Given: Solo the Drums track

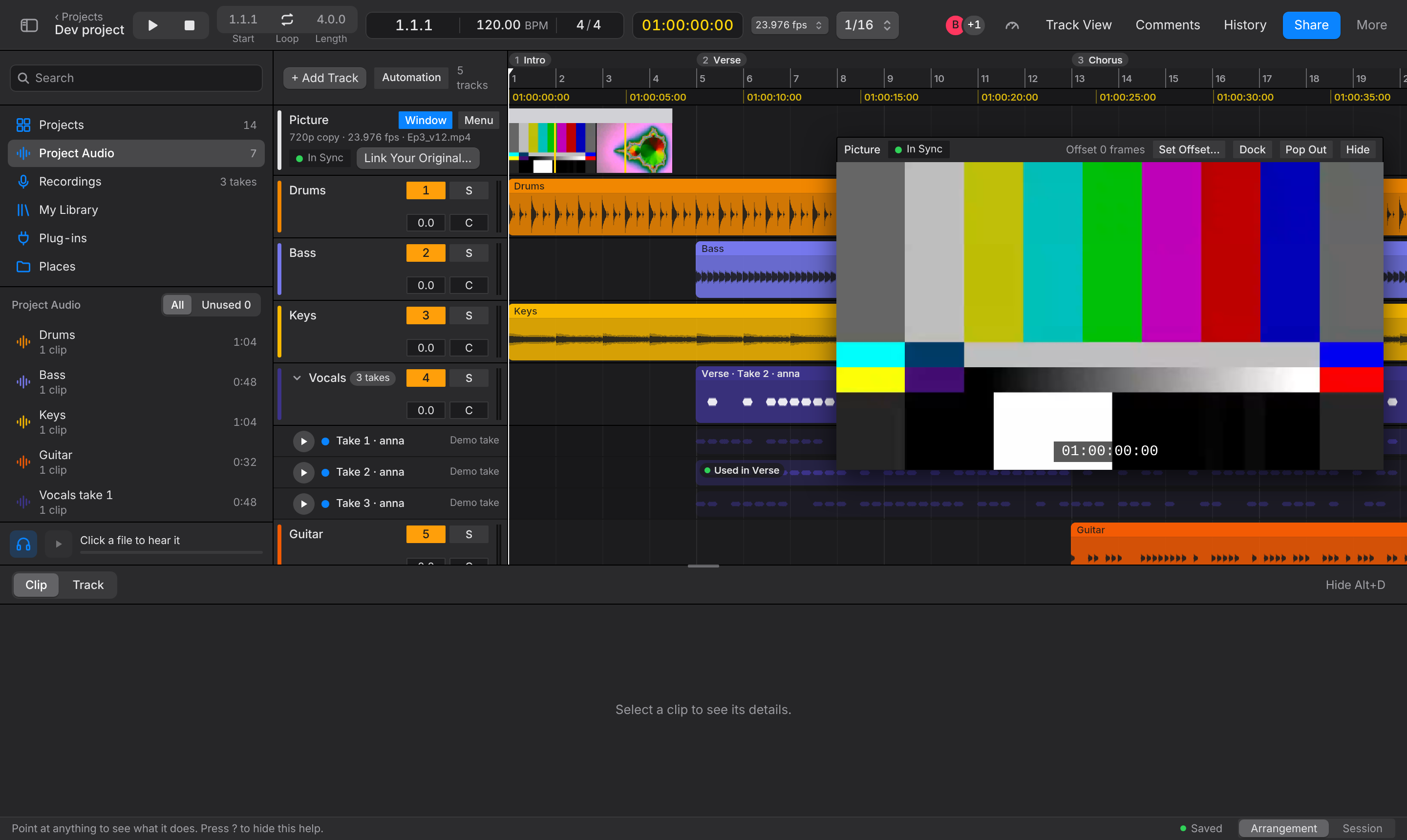Looking at the screenshot, I should 469,190.
